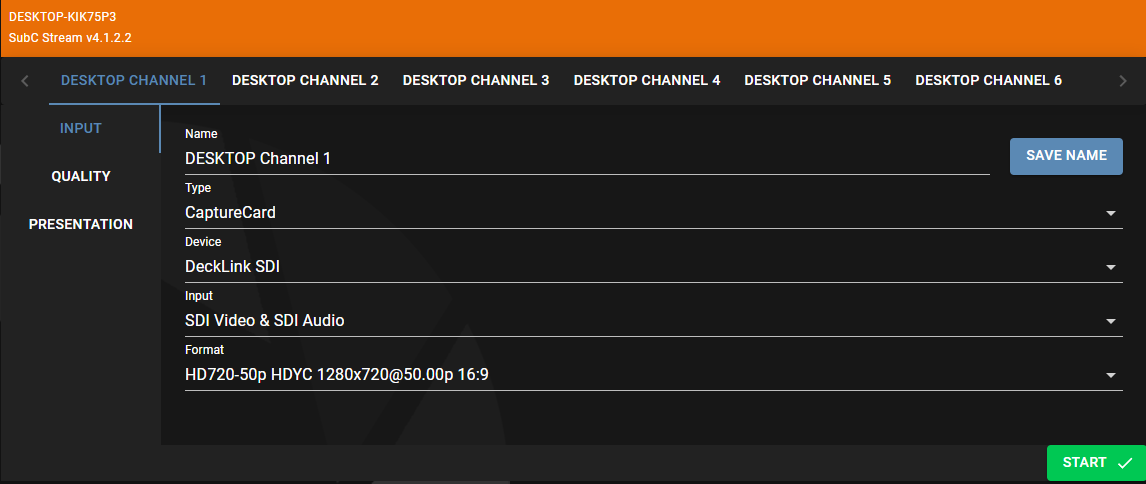This screenshot has width=1146, height=484.
Task: Select the Desktop Channel 4 tab
Action: (647, 80)
